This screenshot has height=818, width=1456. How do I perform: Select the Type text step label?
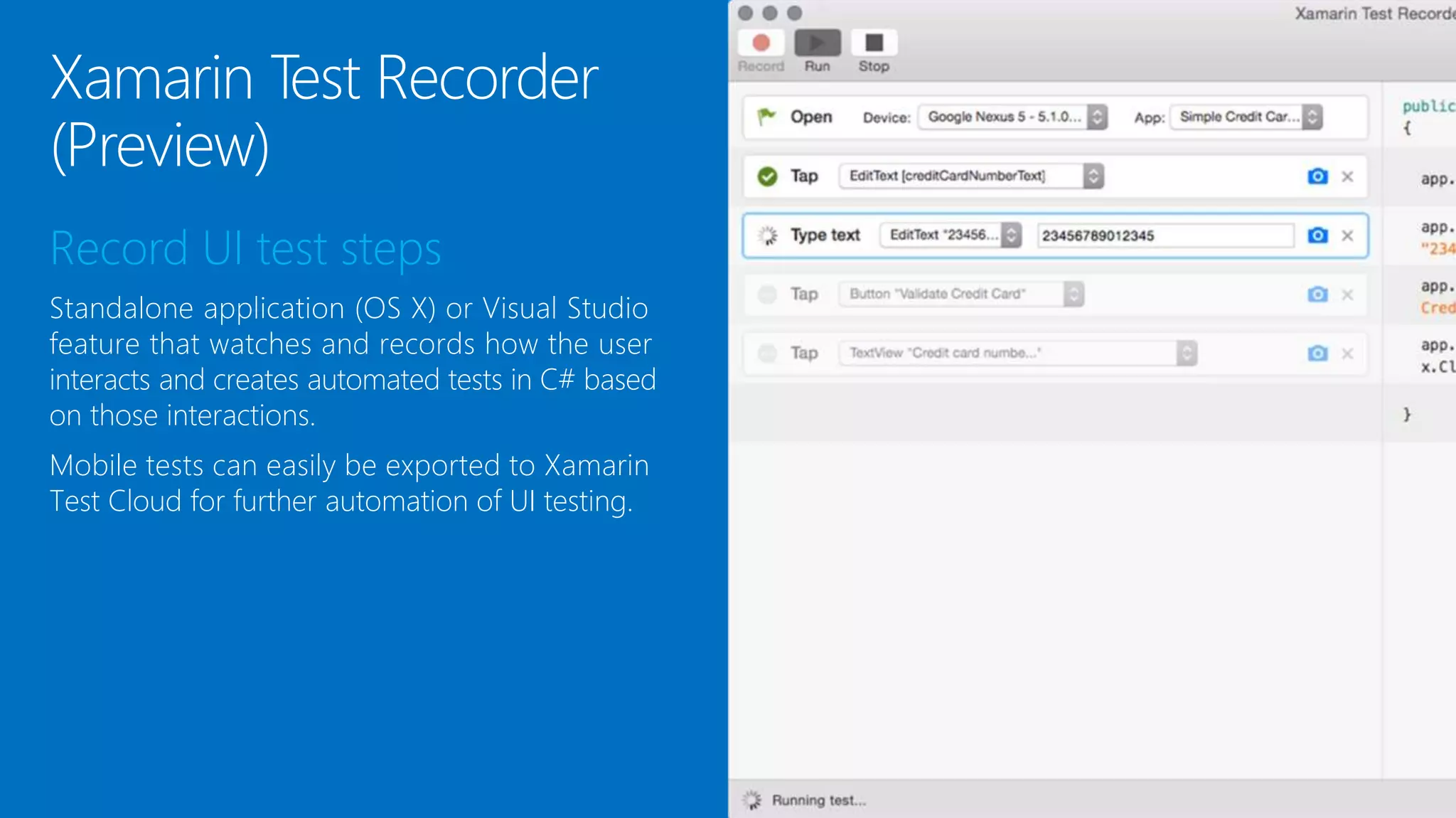point(825,235)
